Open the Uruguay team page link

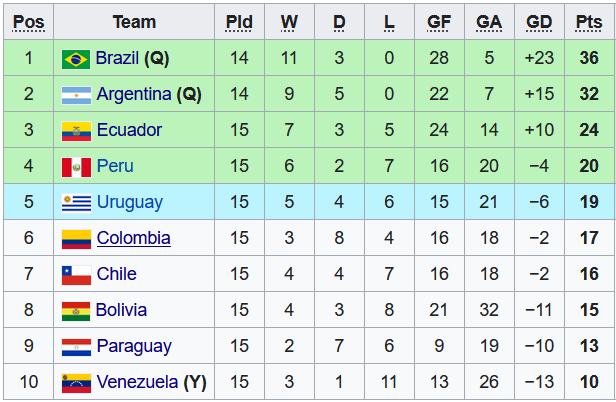(129, 203)
